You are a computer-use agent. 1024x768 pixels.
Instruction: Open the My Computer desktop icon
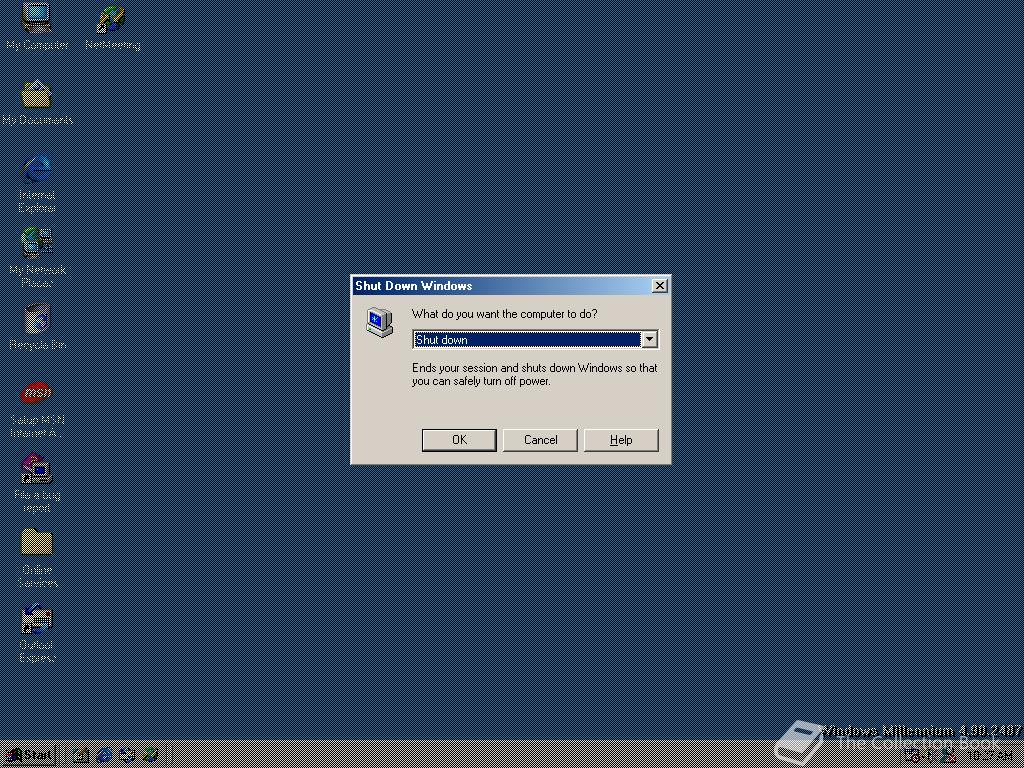37,26
